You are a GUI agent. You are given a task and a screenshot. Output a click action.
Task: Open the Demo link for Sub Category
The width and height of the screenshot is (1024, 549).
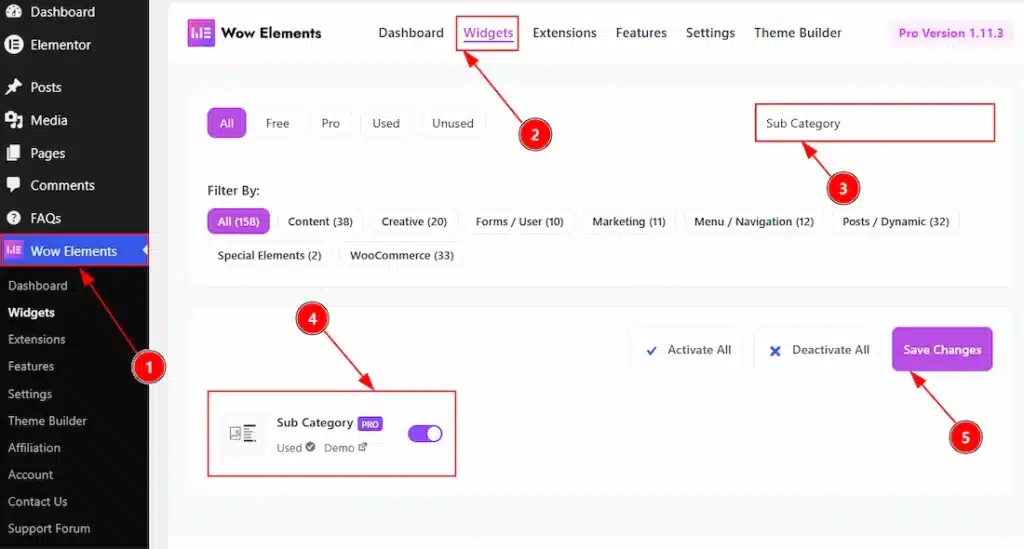click(x=345, y=448)
